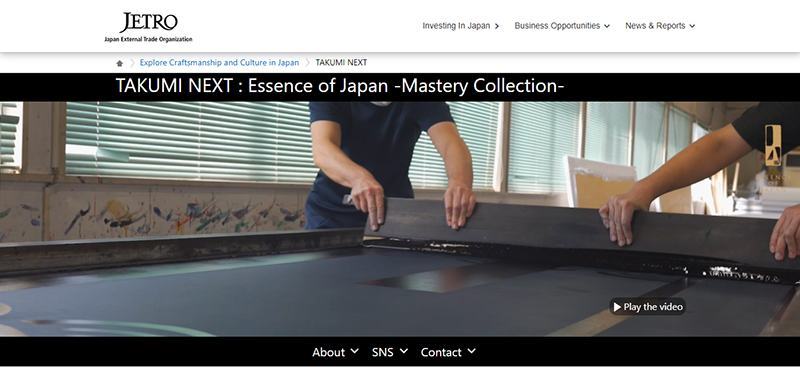Click the Essence of Japan emblem logo
The height and width of the screenshot is (367, 800).
click(x=772, y=157)
